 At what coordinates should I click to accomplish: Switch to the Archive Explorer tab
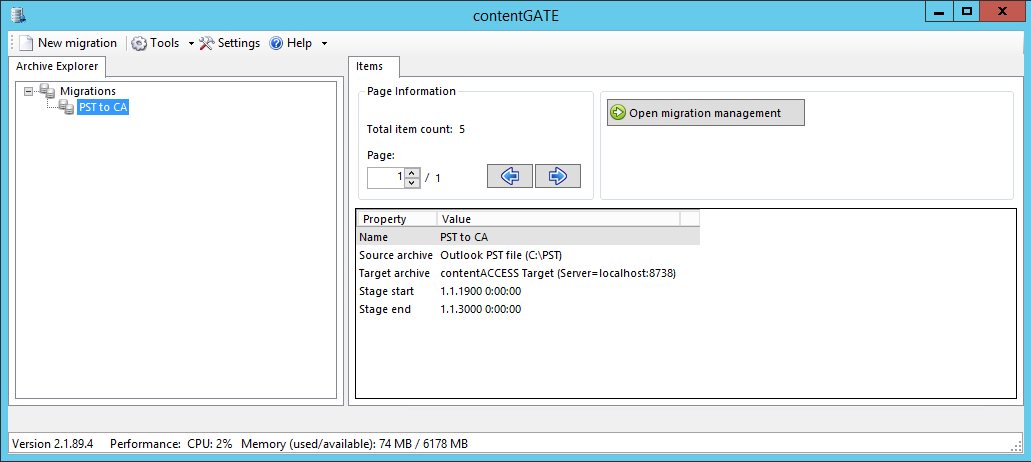tap(57, 66)
